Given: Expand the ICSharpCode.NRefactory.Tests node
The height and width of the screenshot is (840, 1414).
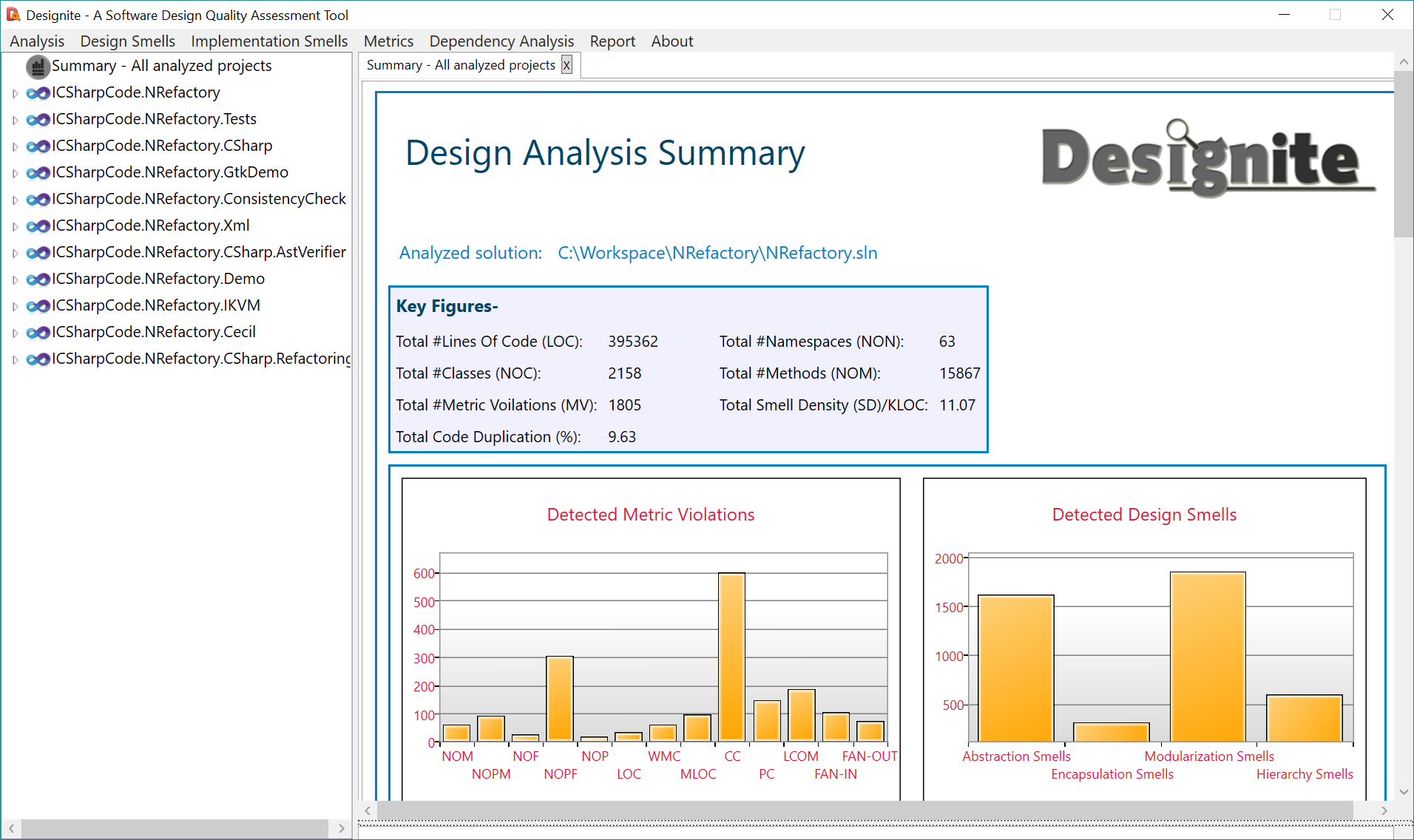Looking at the screenshot, I should [15, 121].
